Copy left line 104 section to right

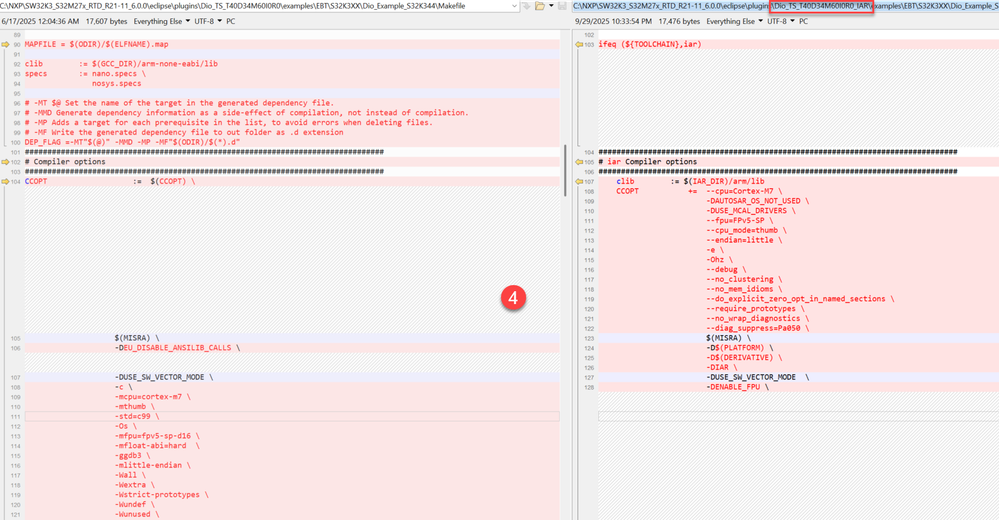point(5,182)
